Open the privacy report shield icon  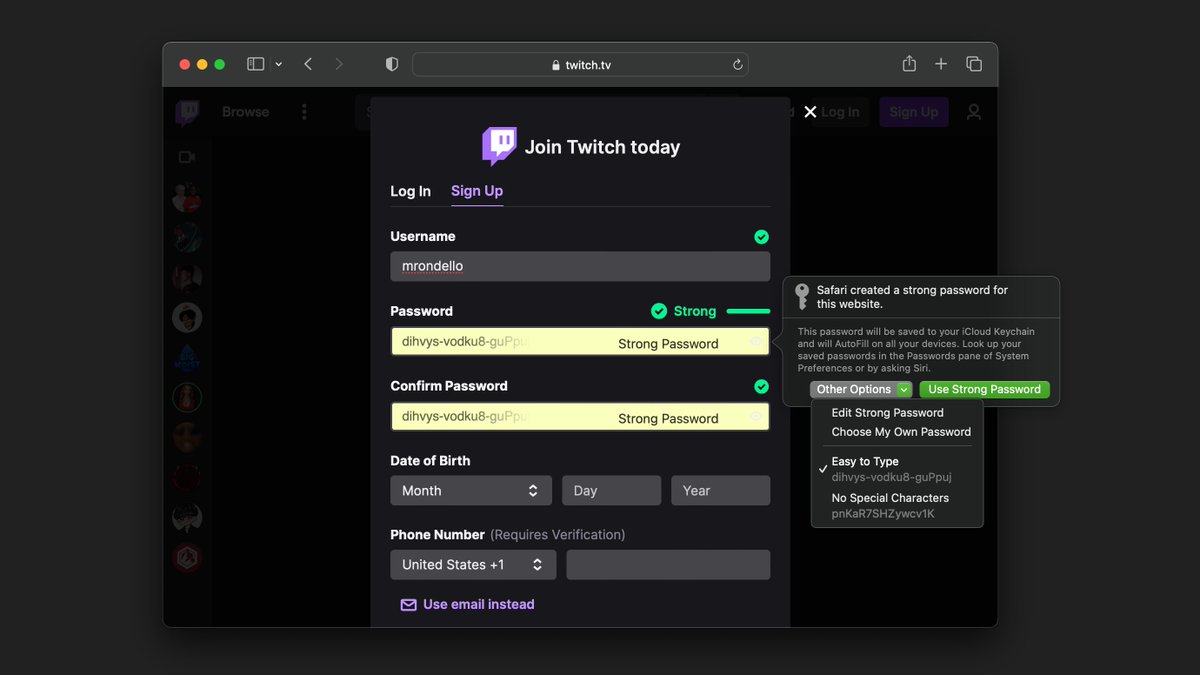(x=392, y=64)
